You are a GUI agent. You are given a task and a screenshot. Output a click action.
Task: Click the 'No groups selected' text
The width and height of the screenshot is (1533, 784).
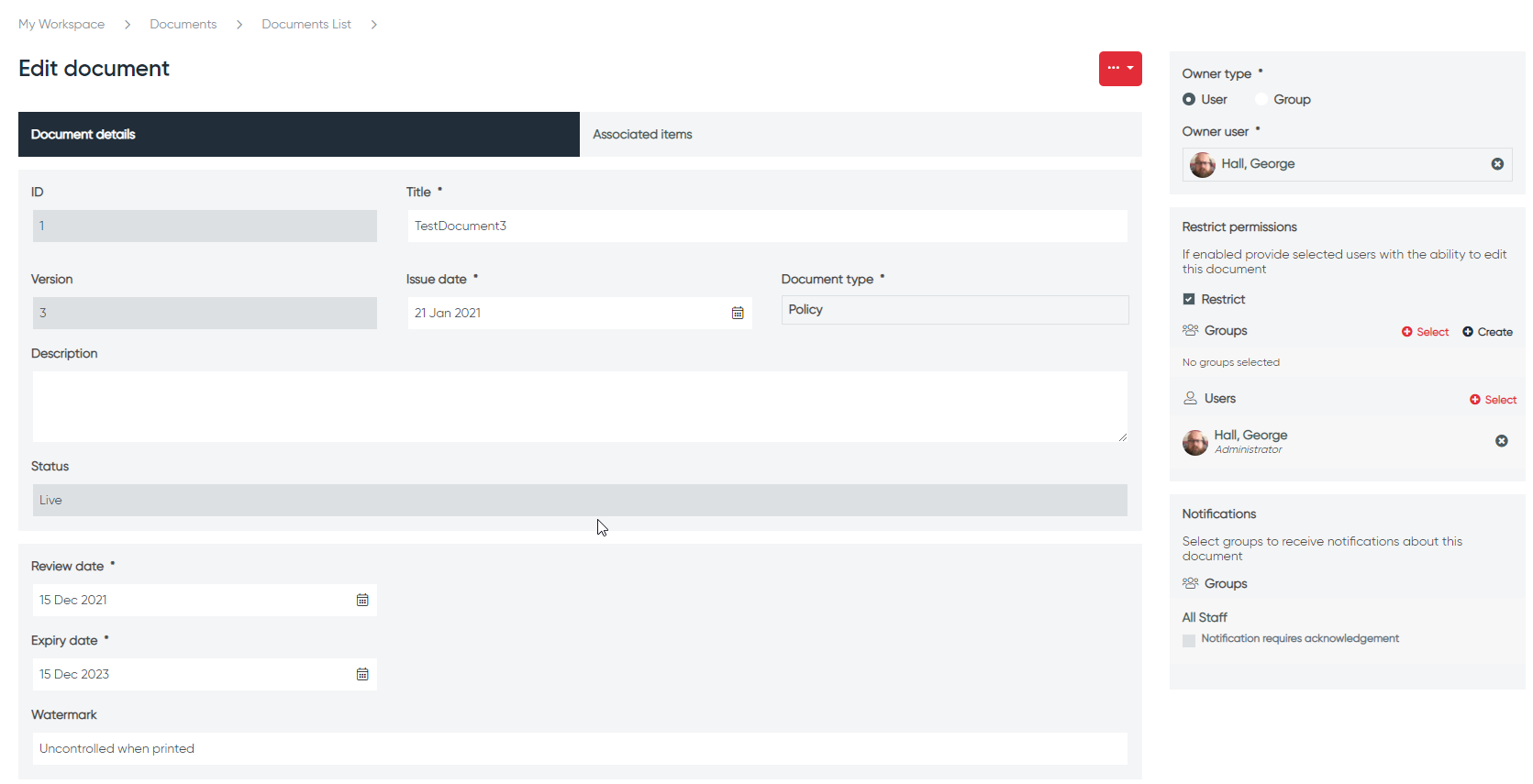[x=1231, y=362]
